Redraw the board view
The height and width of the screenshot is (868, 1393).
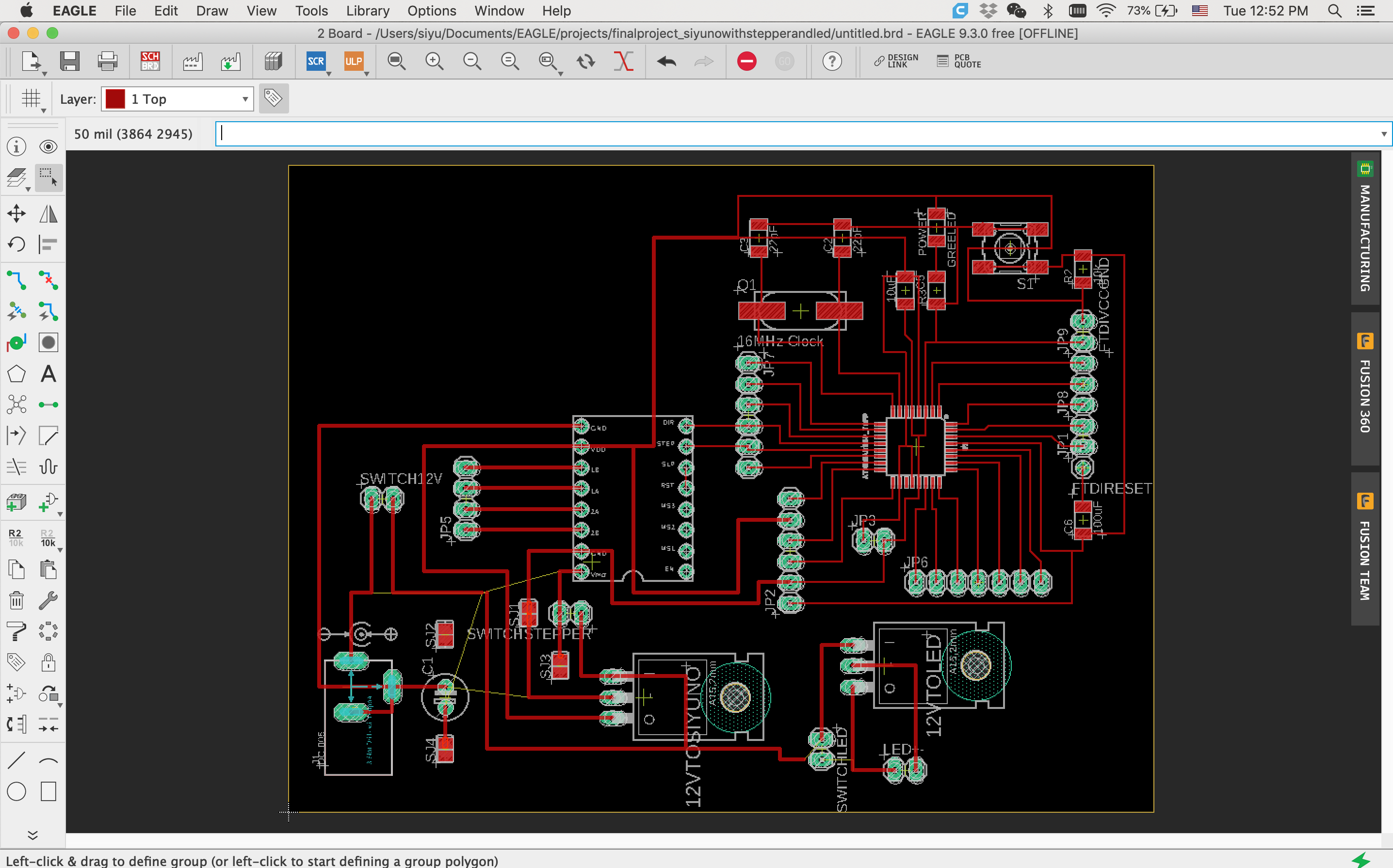point(586,61)
